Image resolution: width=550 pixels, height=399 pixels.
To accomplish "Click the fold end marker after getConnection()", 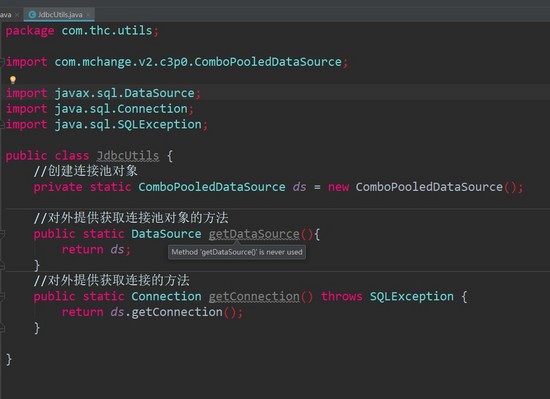I will 2,328.
